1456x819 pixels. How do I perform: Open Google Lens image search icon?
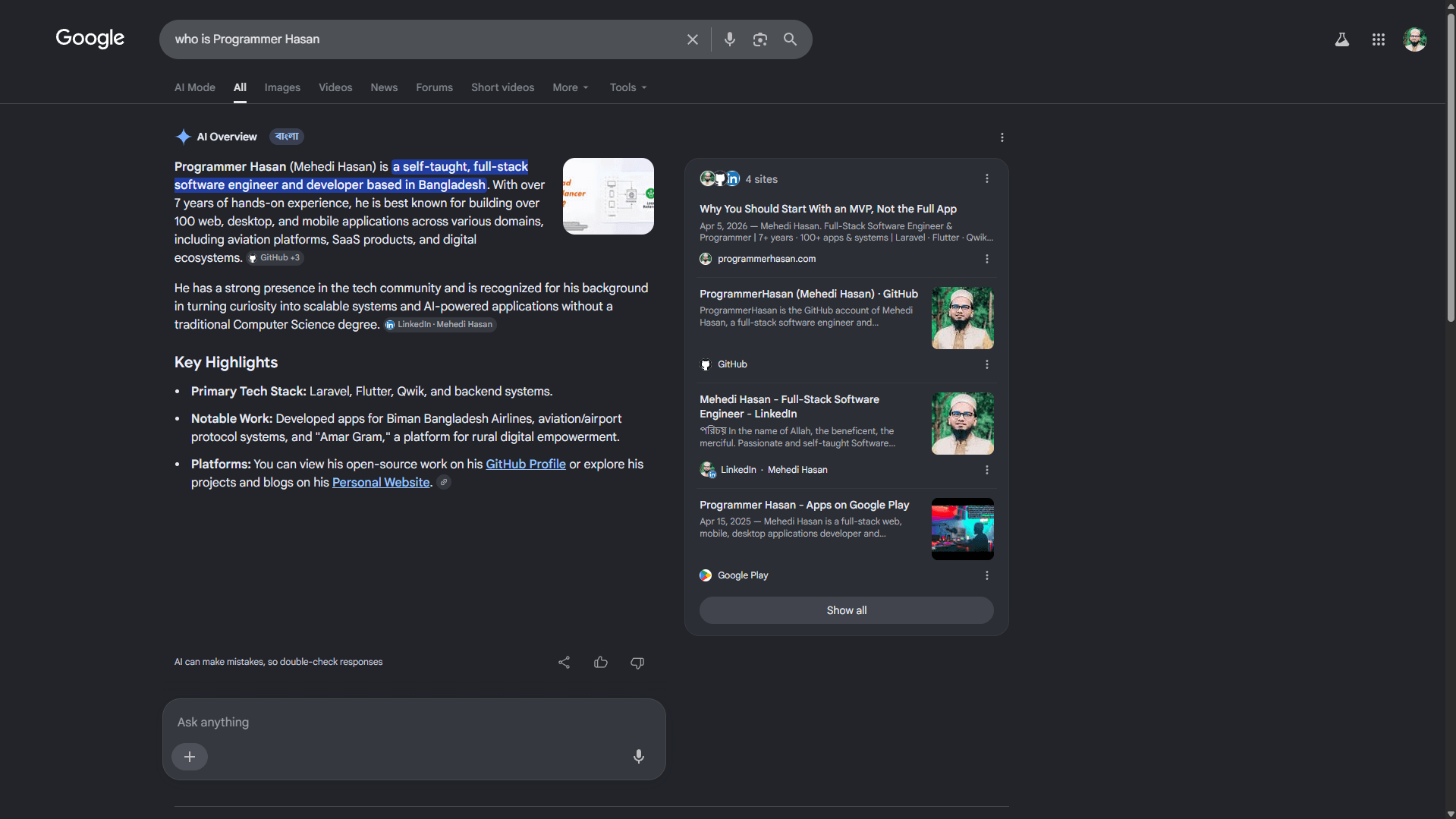click(759, 39)
